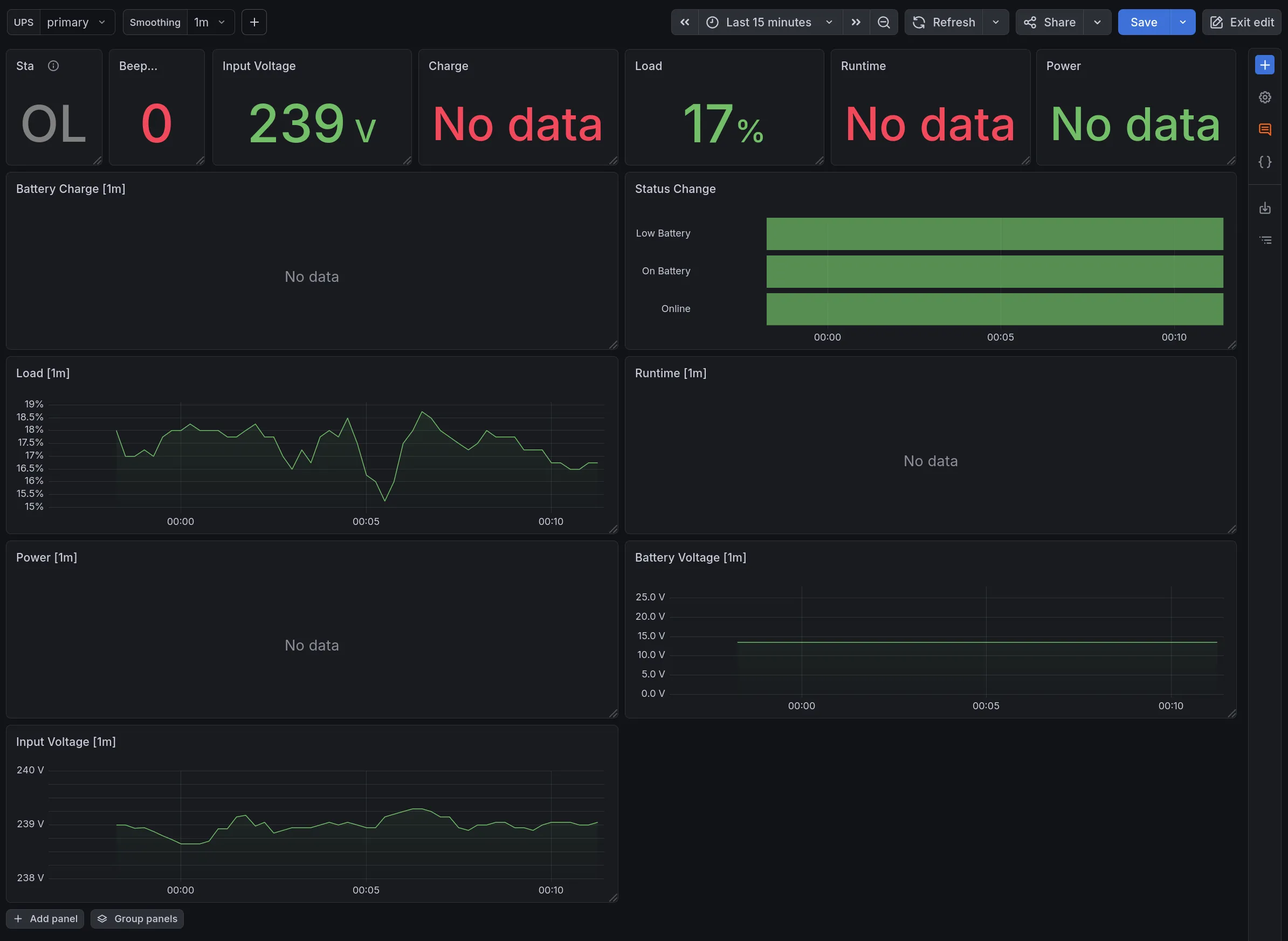Click resize handle of Input Voltage [1m] panel
Image resolution: width=1288 pixels, height=941 pixels.
click(x=614, y=898)
